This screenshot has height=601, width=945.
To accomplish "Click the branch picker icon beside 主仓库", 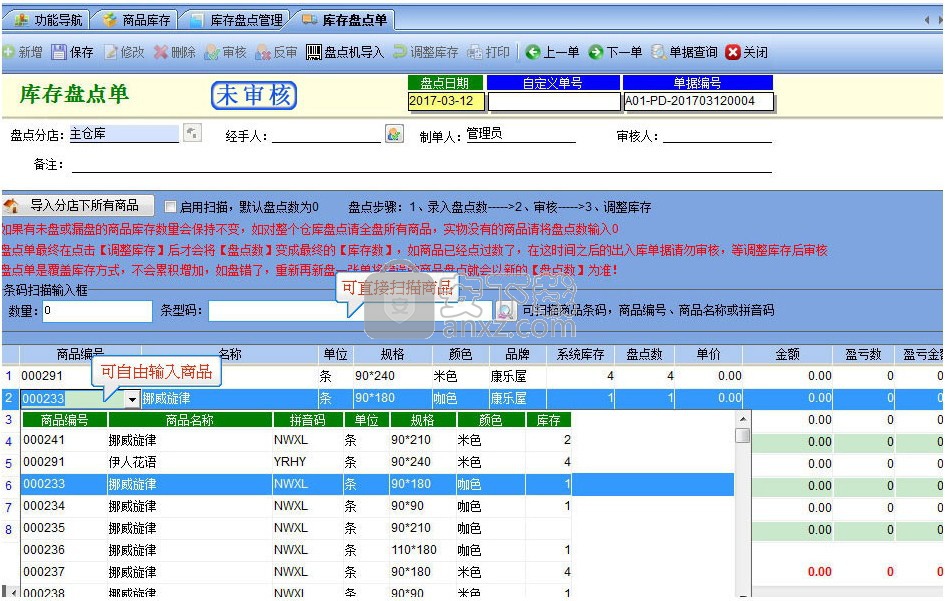I will tap(192, 133).
